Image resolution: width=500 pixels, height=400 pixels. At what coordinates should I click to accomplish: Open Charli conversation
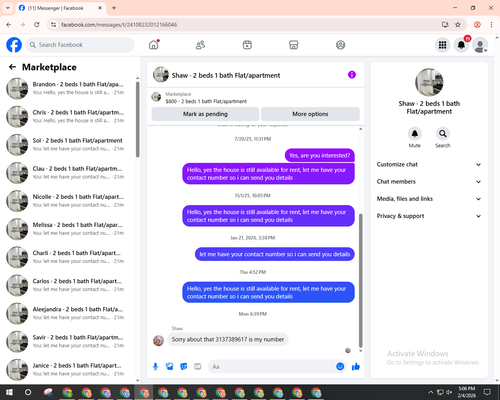pyautogui.click(x=68, y=257)
